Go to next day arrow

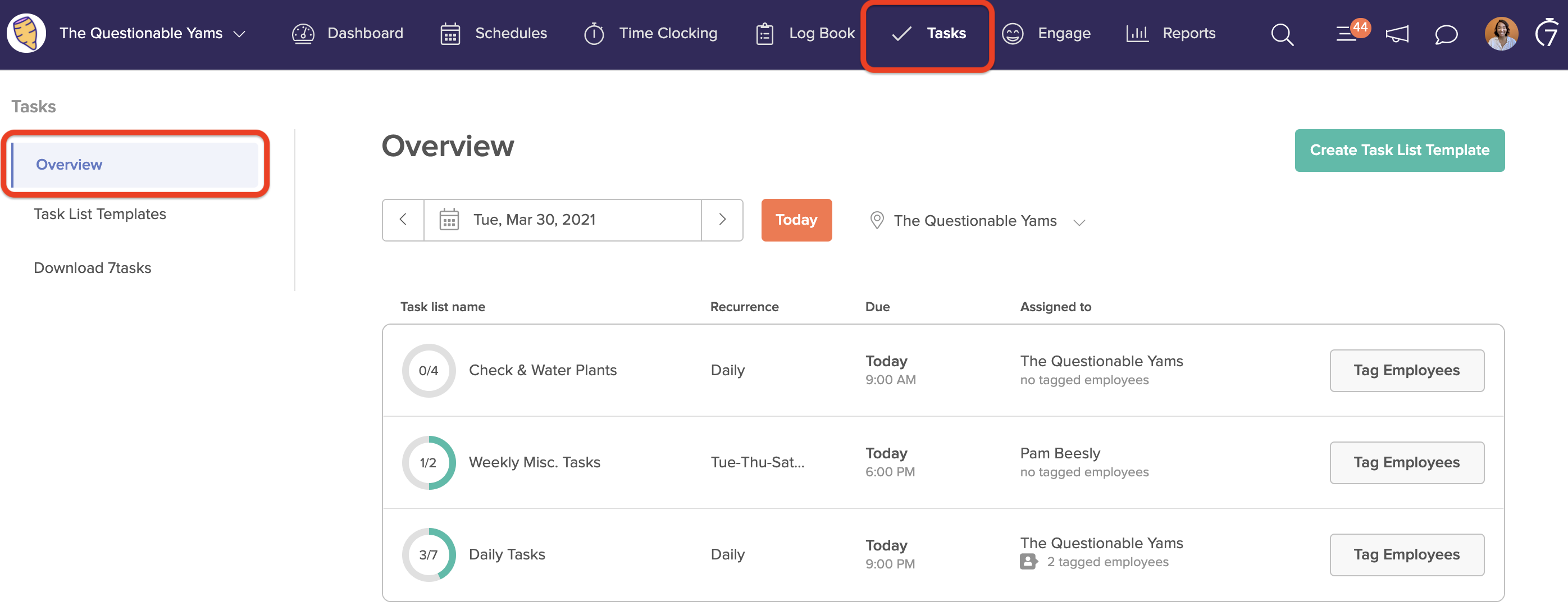point(723,220)
